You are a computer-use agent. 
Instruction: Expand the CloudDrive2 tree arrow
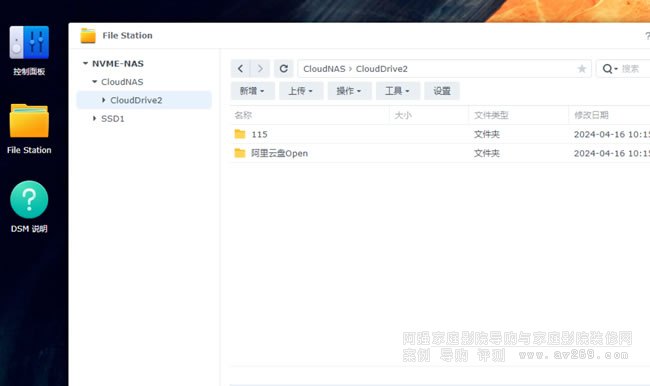pyautogui.click(x=104, y=100)
